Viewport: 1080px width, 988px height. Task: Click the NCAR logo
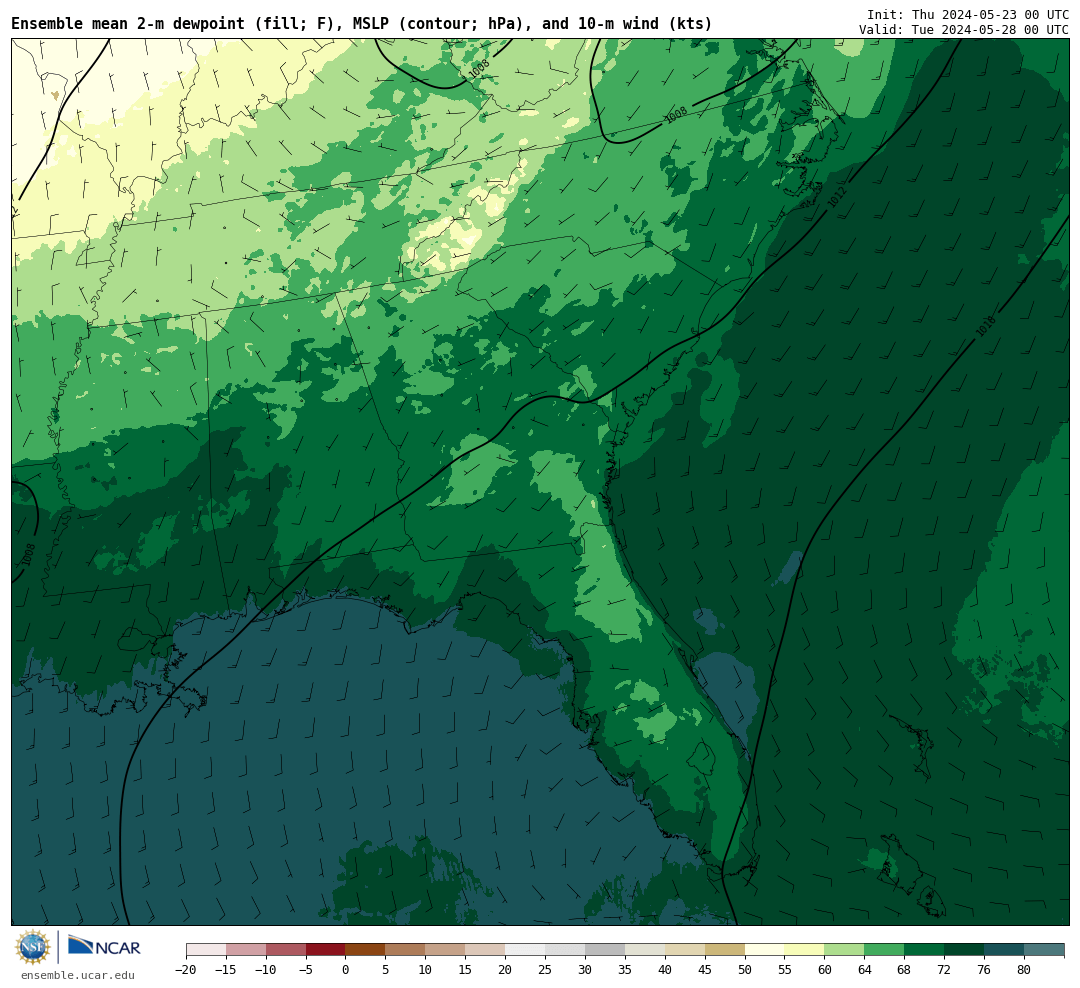(x=104, y=946)
